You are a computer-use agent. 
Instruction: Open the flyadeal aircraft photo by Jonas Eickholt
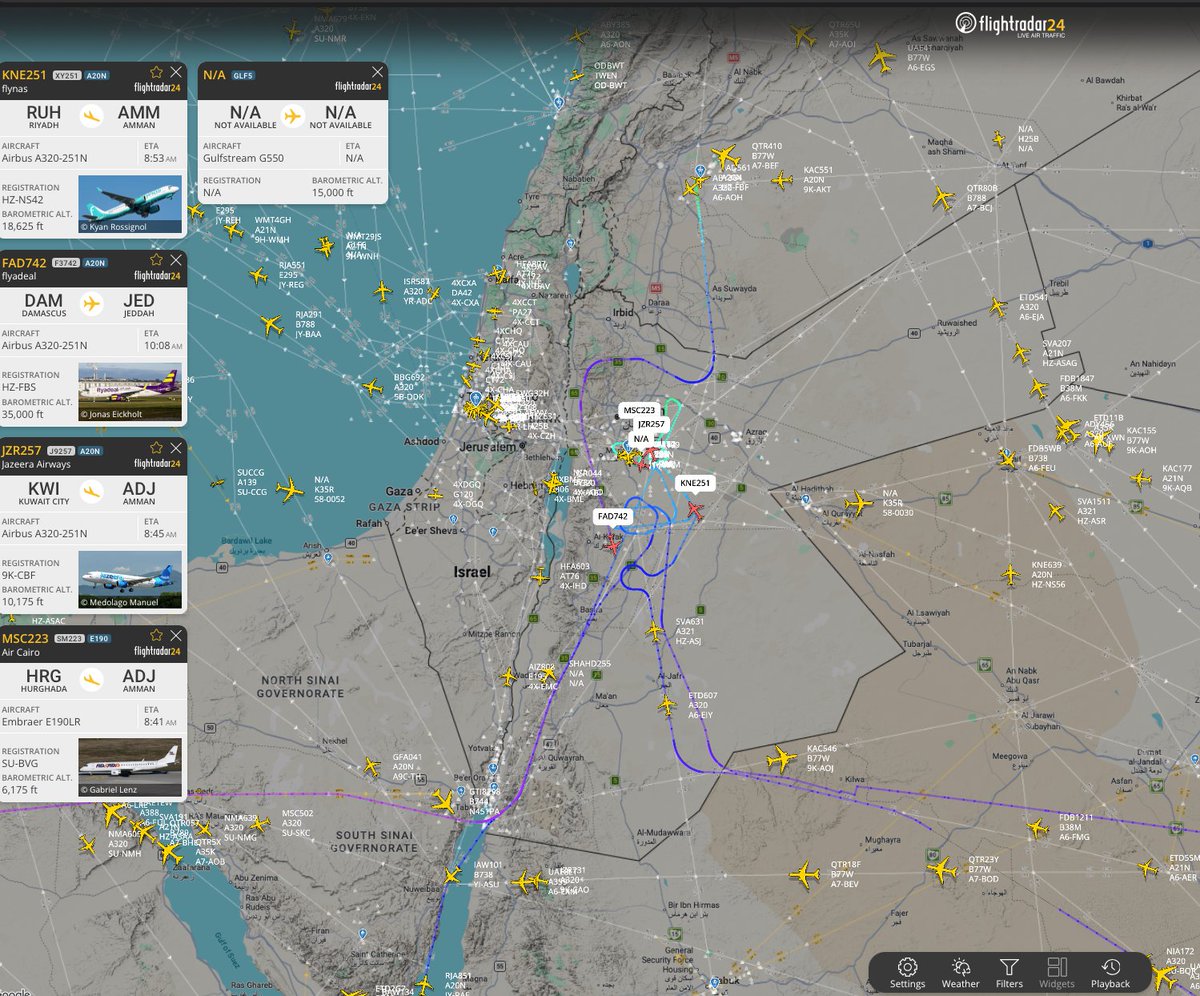tap(130, 392)
